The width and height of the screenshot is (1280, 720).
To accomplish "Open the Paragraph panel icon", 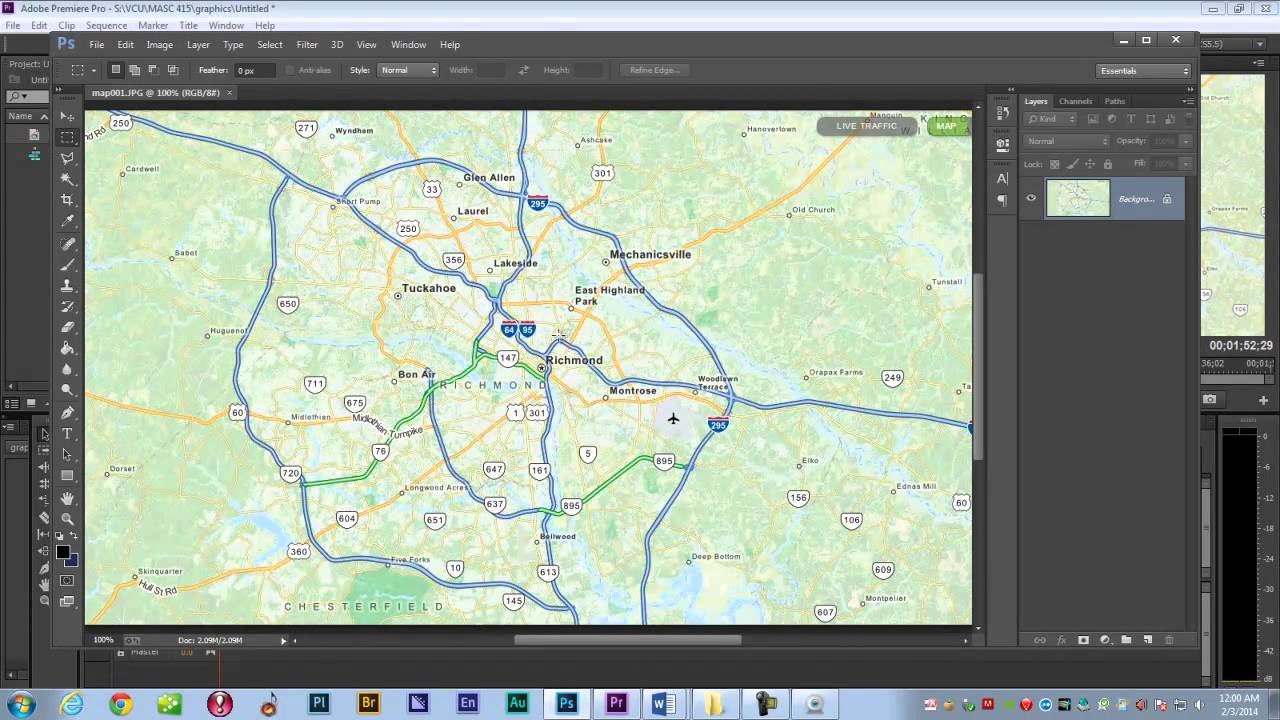I will click(1002, 200).
